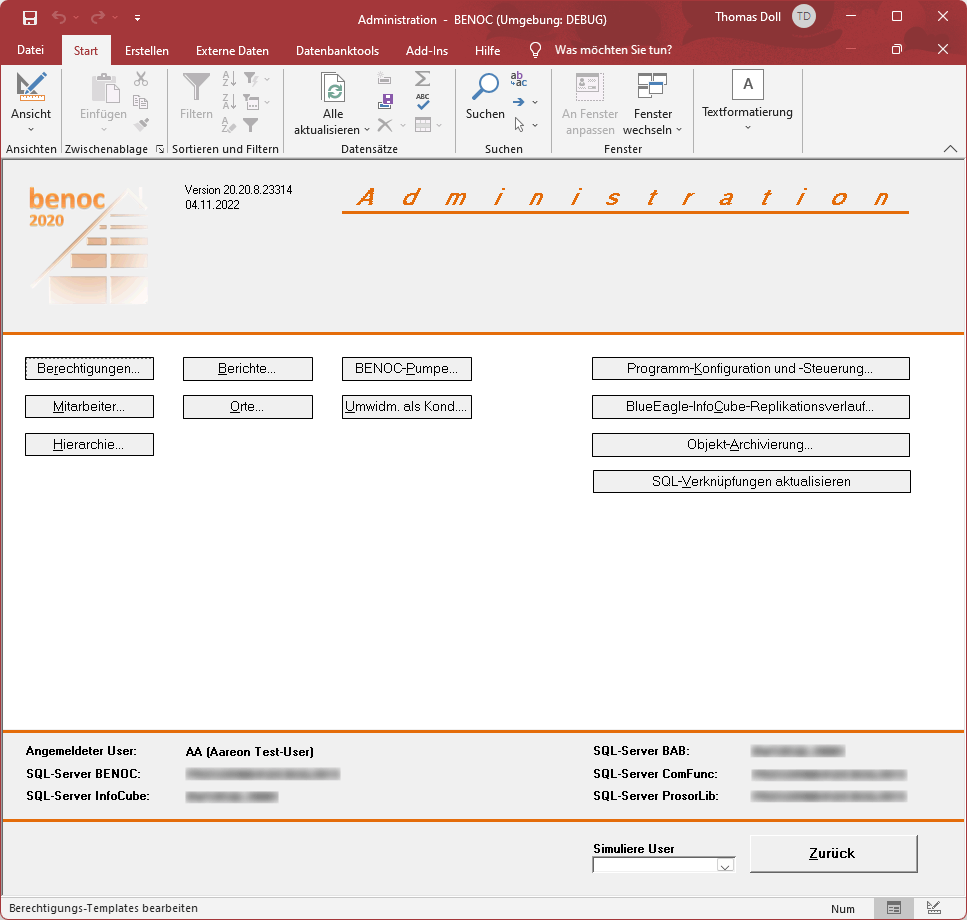Click the spelling check ABC icon
Image resolution: width=967 pixels, height=920 pixels.
(x=422, y=101)
